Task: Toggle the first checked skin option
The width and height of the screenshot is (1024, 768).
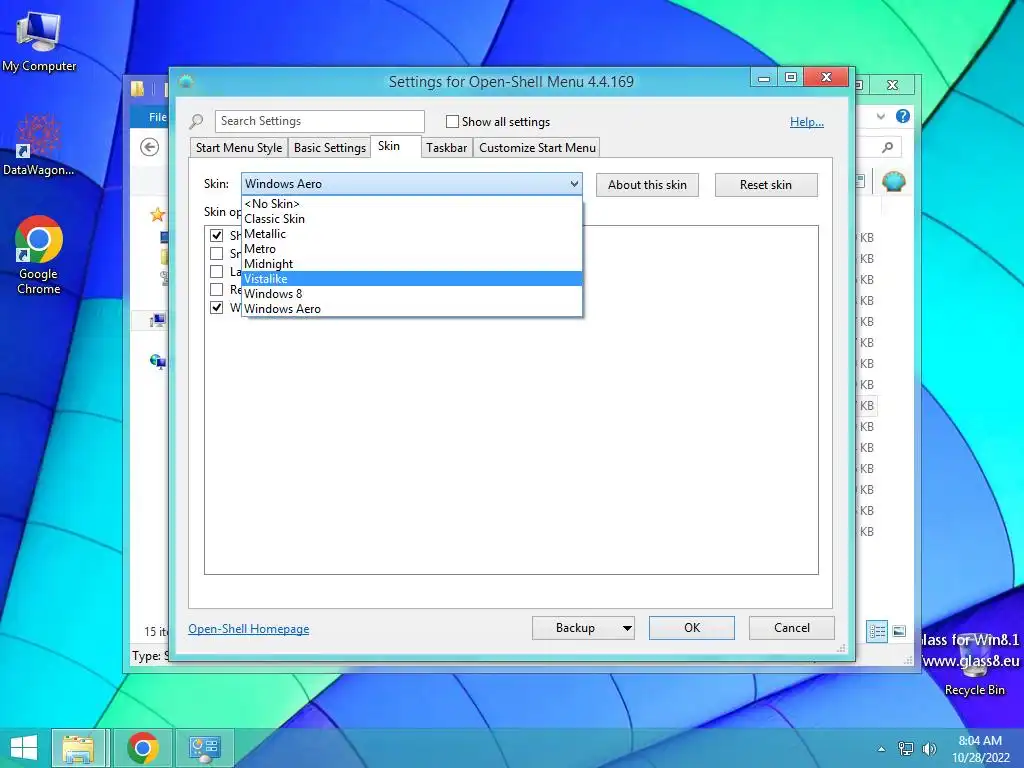Action: point(216,235)
